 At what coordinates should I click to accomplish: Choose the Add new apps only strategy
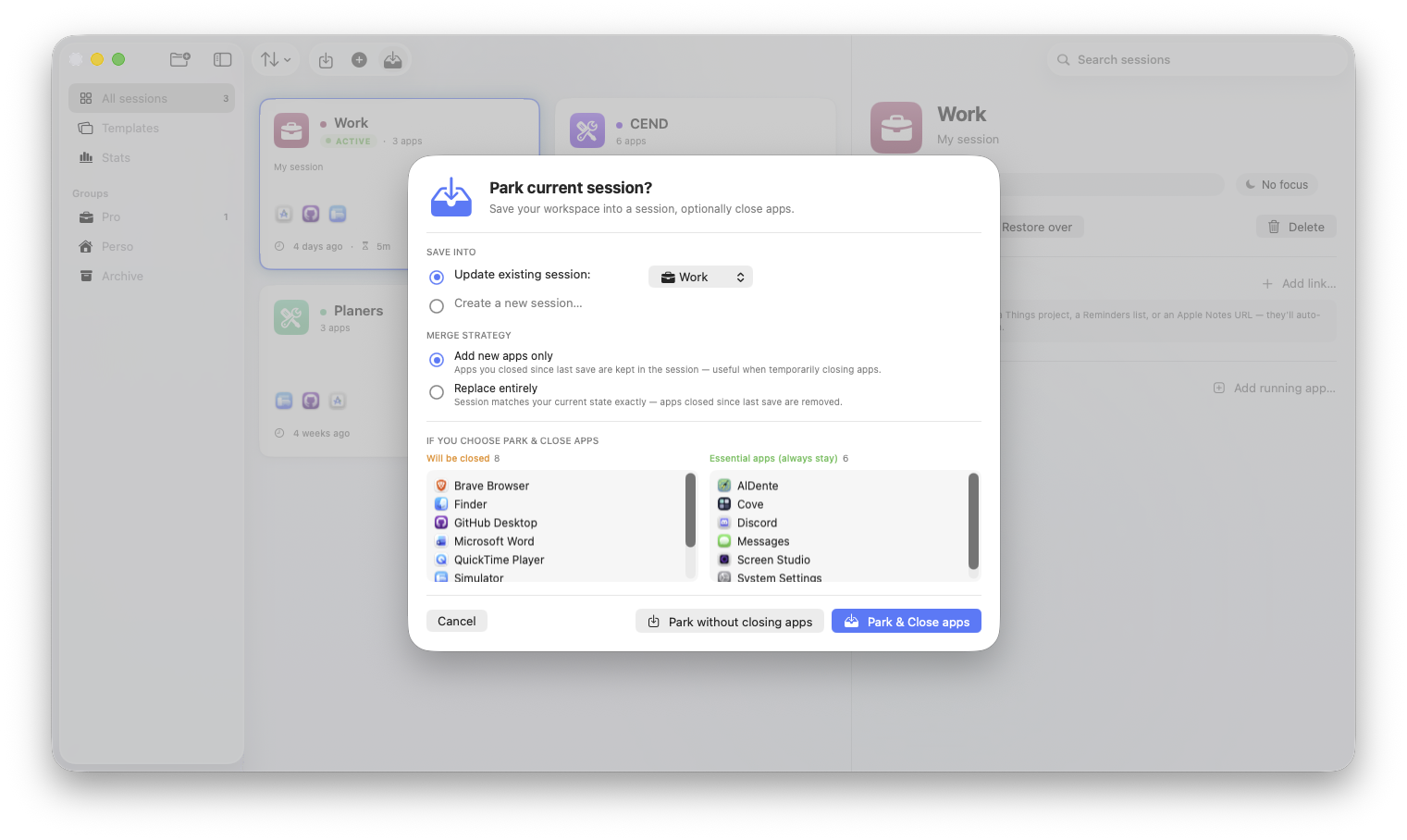click(437, 359)
